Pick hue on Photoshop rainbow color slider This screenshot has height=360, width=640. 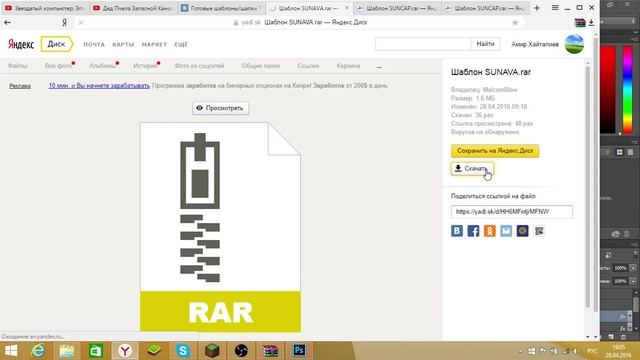tap(627, 90)
